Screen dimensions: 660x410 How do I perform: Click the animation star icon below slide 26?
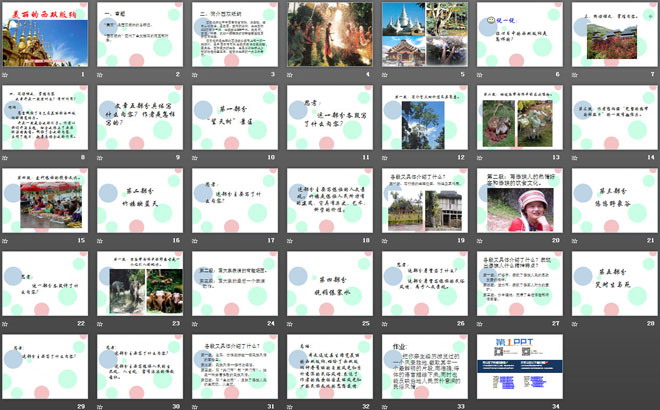[x=385, y=324]
